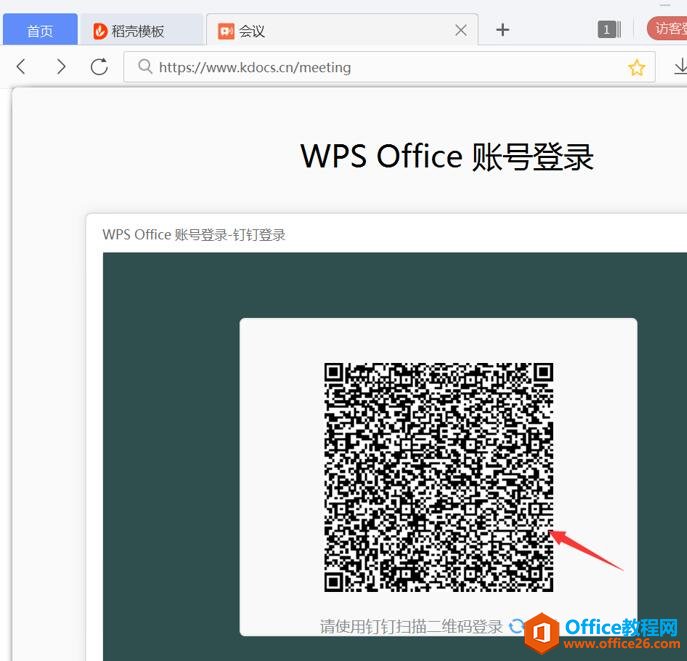Click the 稻壳 logo icon on tab

coord(100,31)
